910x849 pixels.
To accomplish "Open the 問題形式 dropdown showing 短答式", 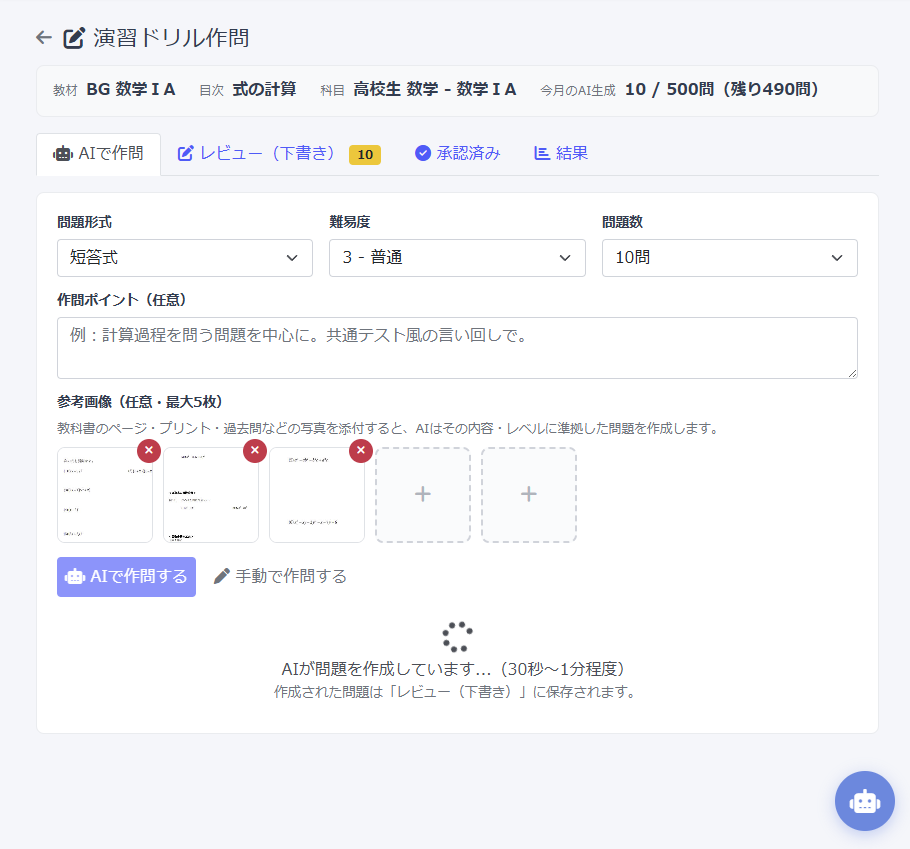I will 185,258.
